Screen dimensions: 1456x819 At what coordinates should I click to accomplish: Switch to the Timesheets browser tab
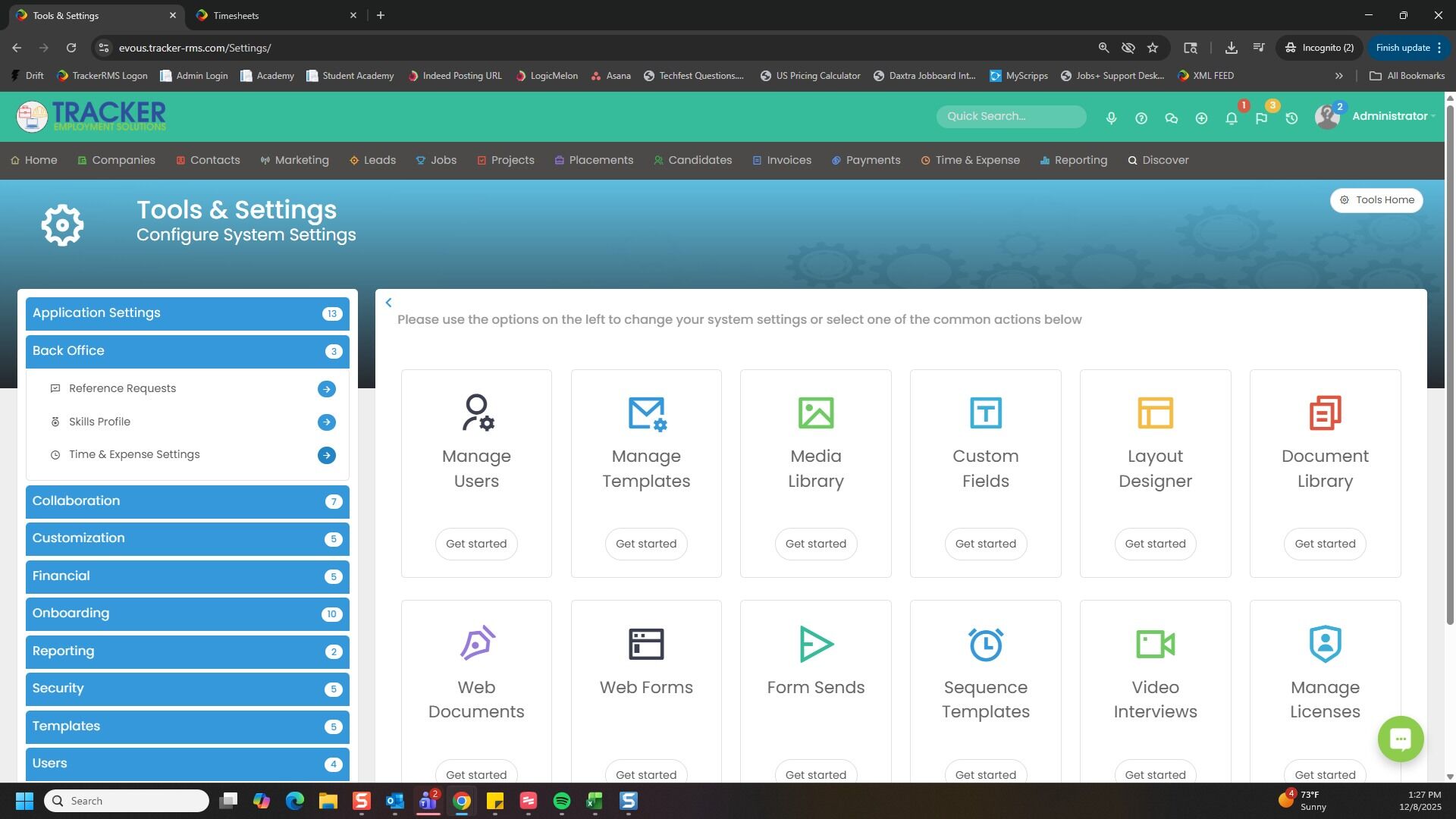click(x=274, y=15)
